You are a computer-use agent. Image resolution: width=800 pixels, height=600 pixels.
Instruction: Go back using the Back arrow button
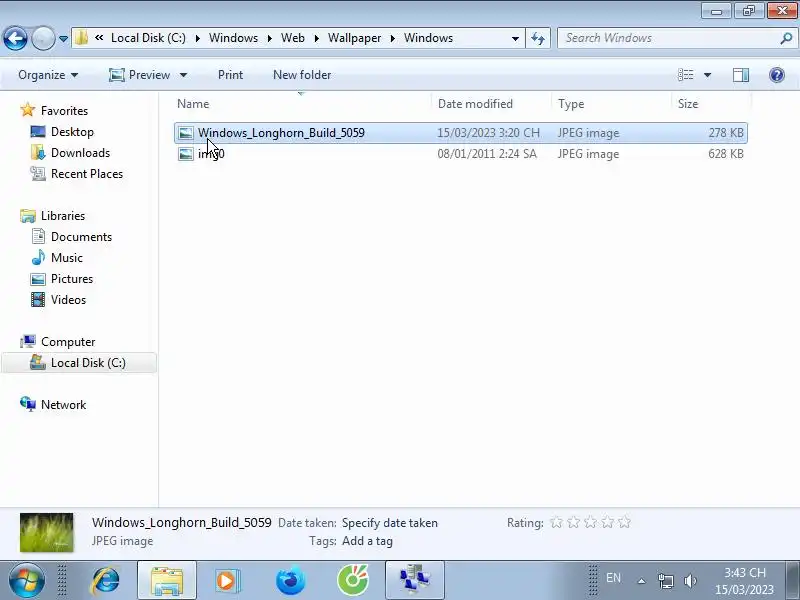point(15,38)
